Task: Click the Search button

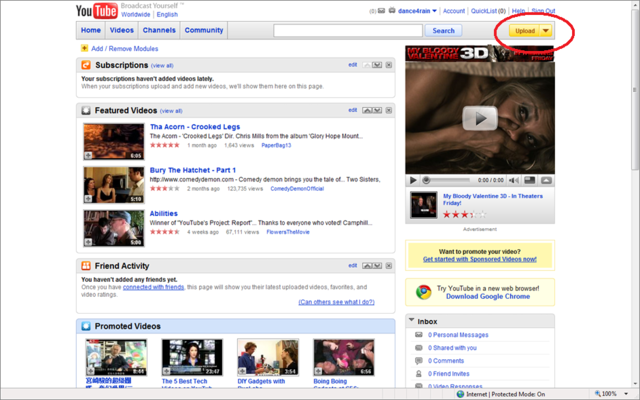Action: pyautogui.click(x=443, y=31)
